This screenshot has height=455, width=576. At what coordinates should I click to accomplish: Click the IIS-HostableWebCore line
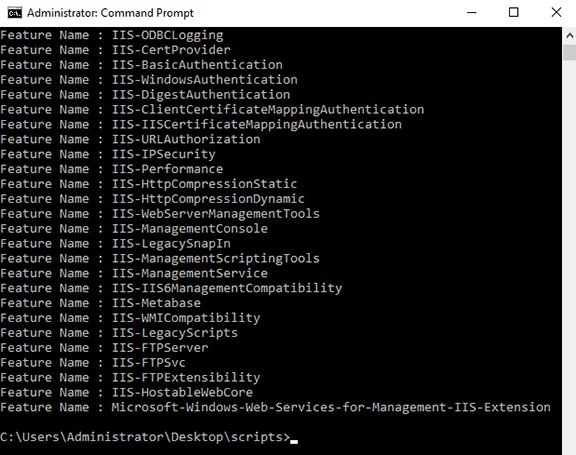(x=126, y=392)
